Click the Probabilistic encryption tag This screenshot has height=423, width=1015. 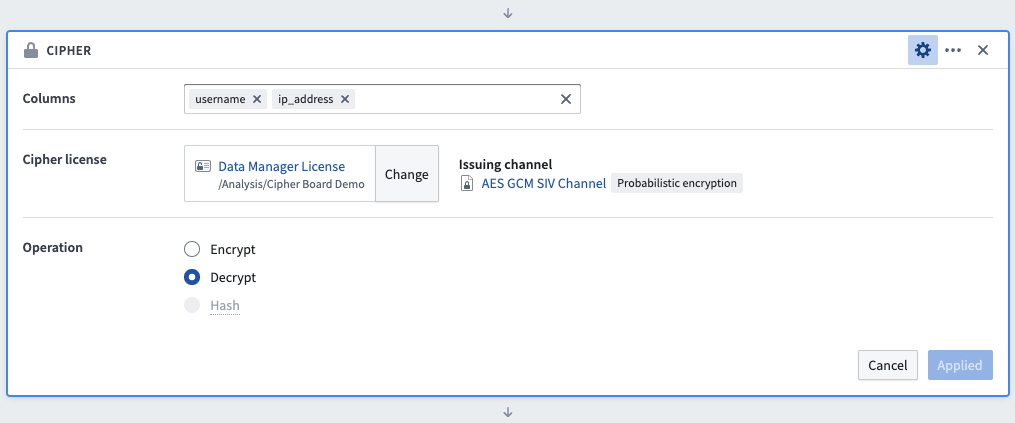tap(676, 183)
